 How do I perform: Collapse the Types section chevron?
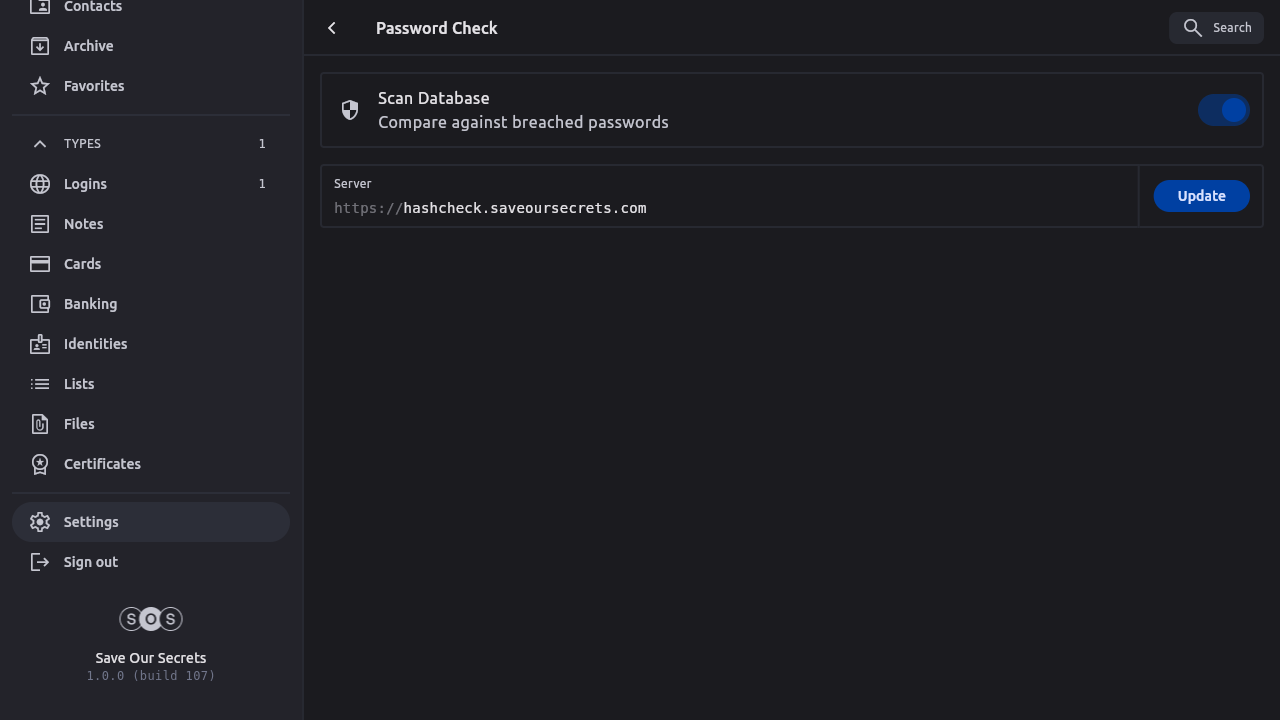[40, 144]
